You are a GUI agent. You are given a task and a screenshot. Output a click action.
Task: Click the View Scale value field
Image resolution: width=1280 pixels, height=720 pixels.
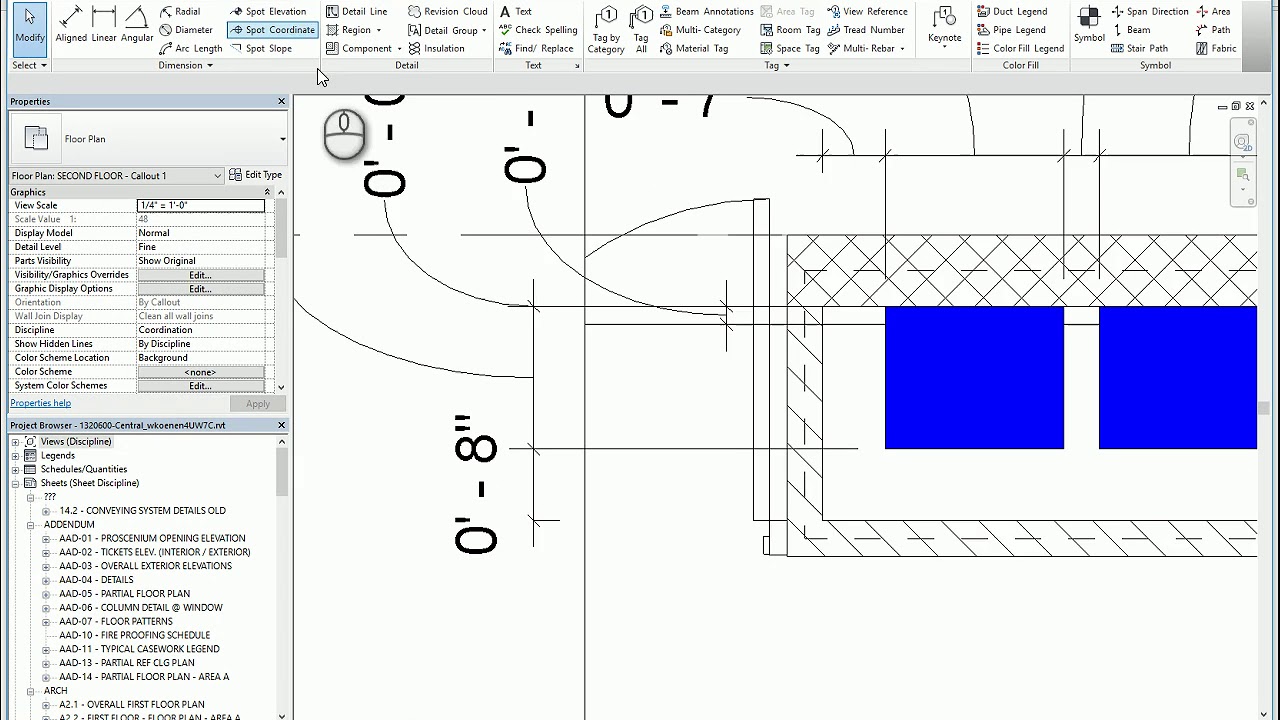[x=201, y=205]
